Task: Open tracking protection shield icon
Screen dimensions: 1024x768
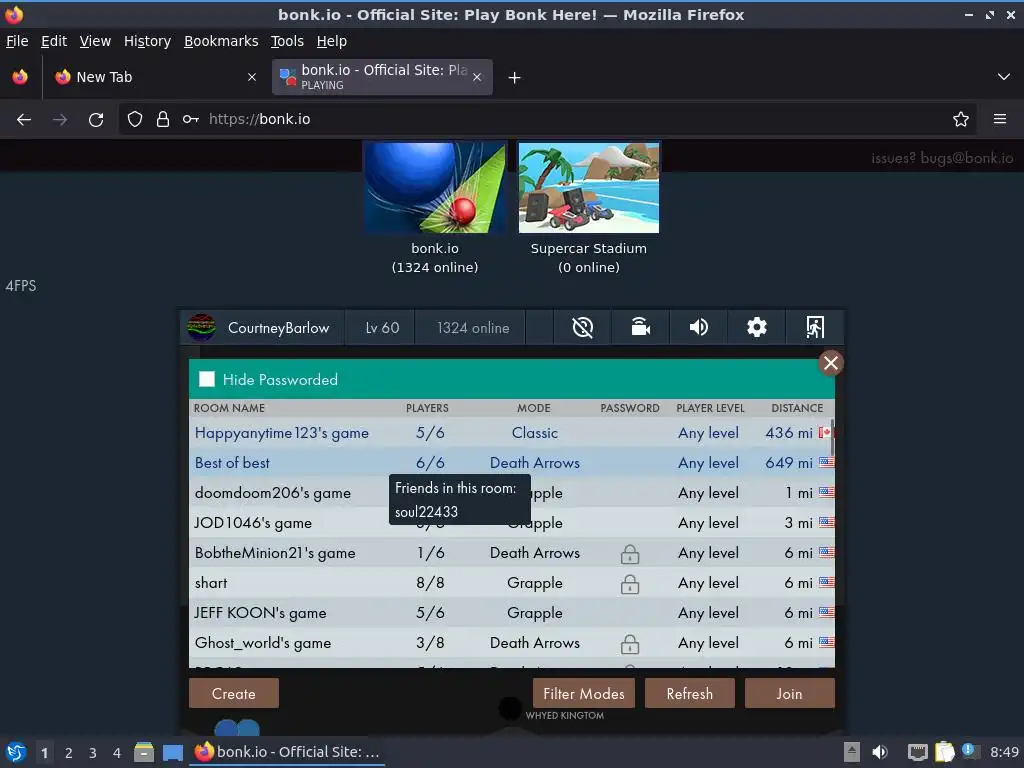Action: 135,119
